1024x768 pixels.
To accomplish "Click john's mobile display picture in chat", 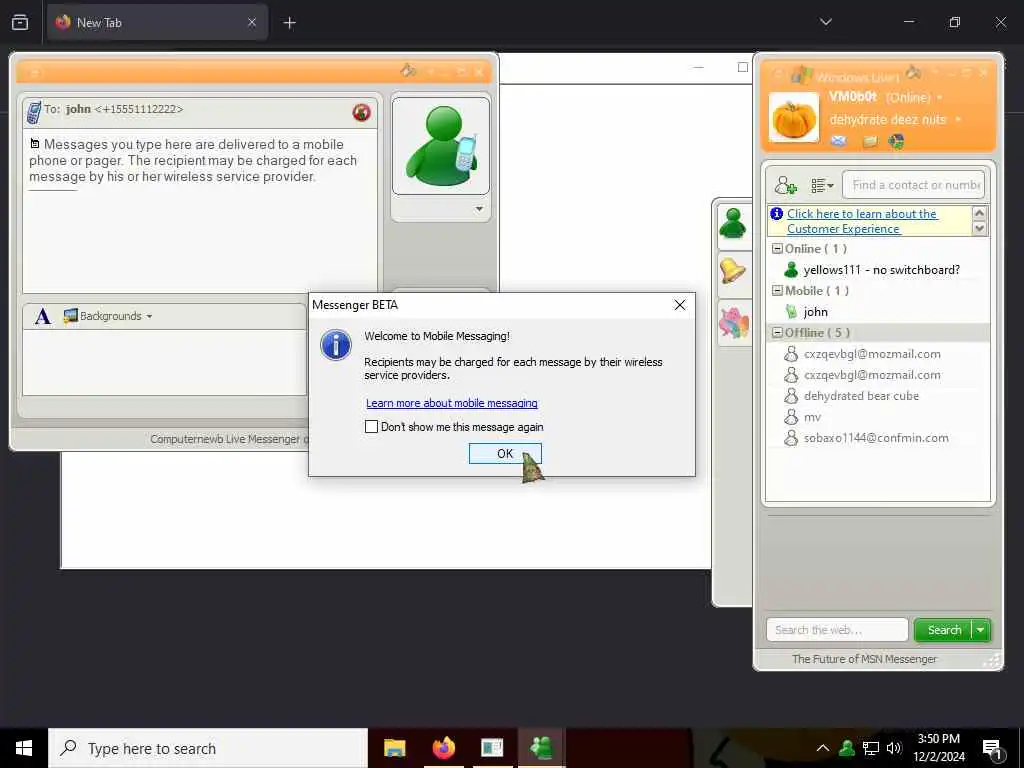I will click(x=441, y=146).
